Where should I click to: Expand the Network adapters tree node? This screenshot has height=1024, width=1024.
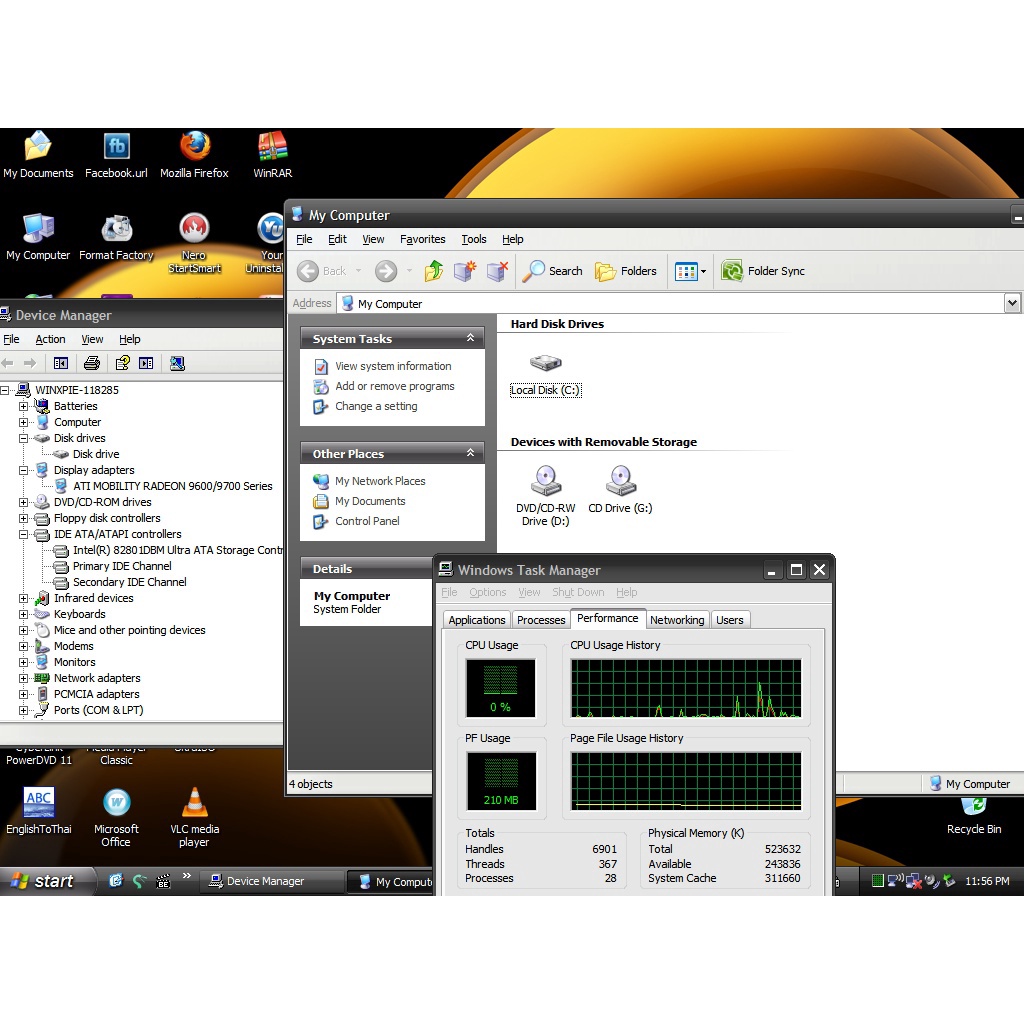[x=23, y=678]
